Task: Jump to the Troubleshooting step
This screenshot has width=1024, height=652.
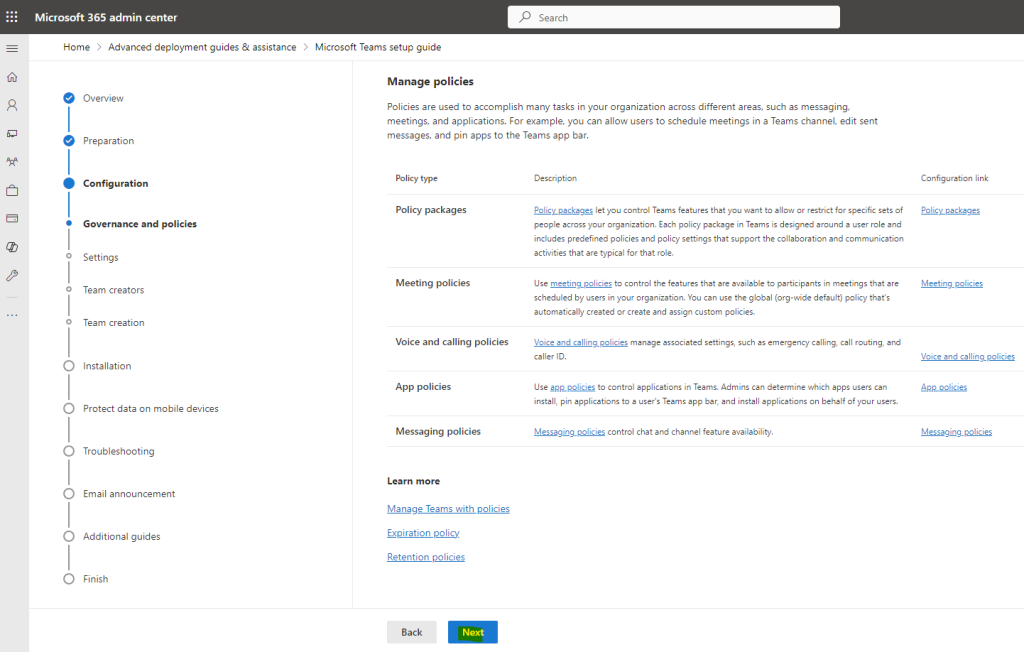Action: point(119,451)
